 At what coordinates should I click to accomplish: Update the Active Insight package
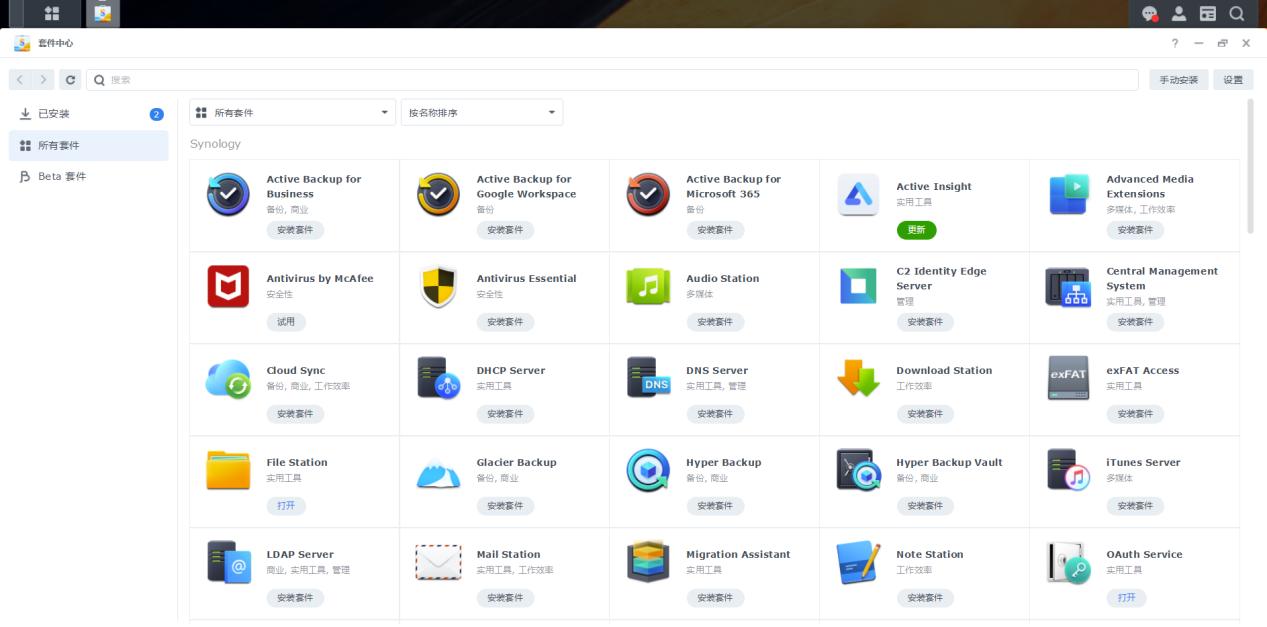pyautogui.click(x=916, y=230)
